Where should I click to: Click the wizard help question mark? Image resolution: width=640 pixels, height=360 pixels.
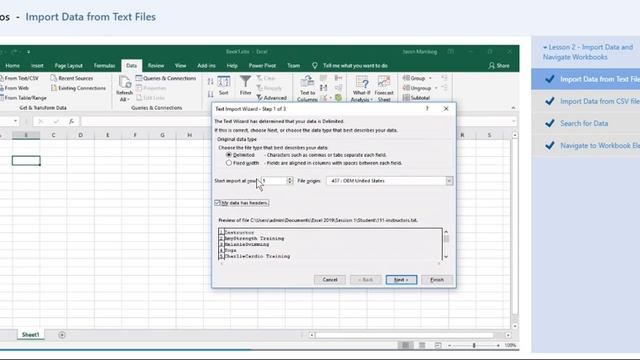click(x=427, y=109)
